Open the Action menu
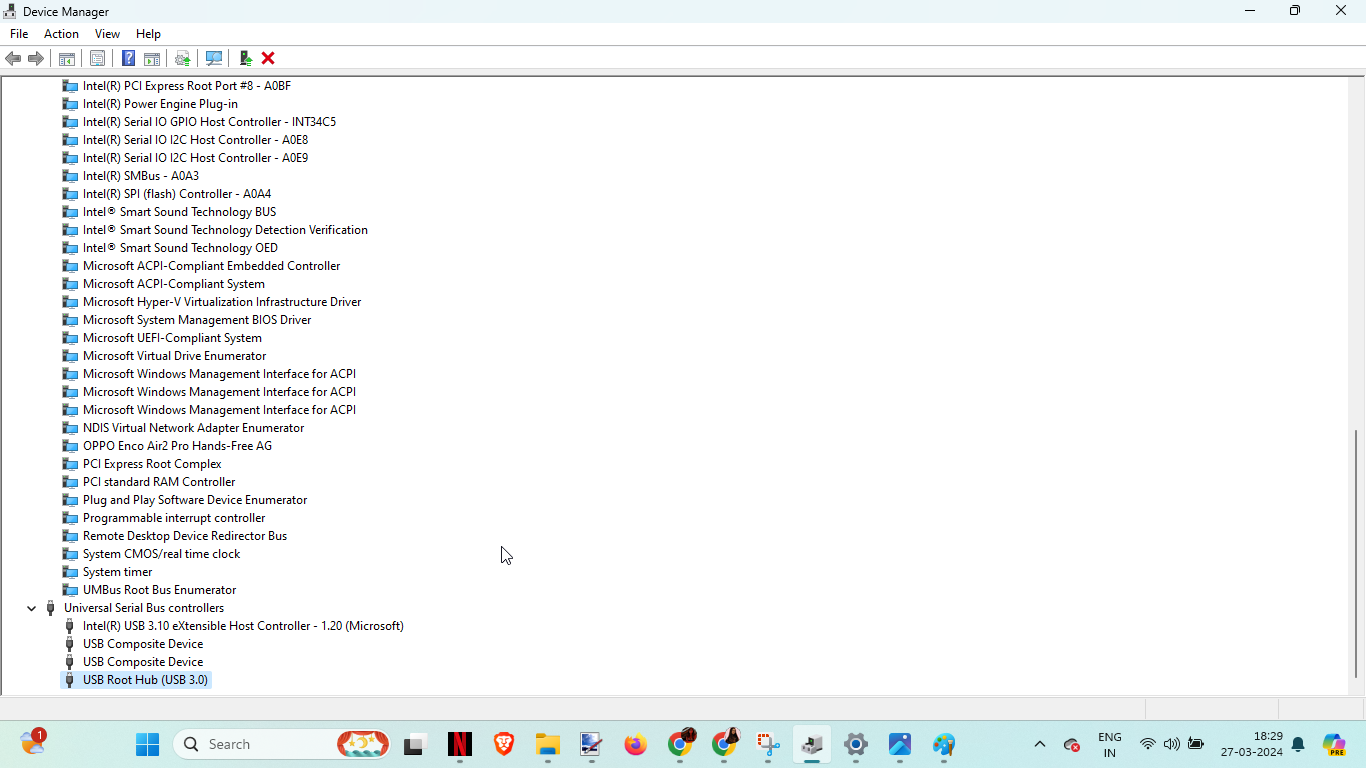 pyautogui.click(x=61, y=34)
